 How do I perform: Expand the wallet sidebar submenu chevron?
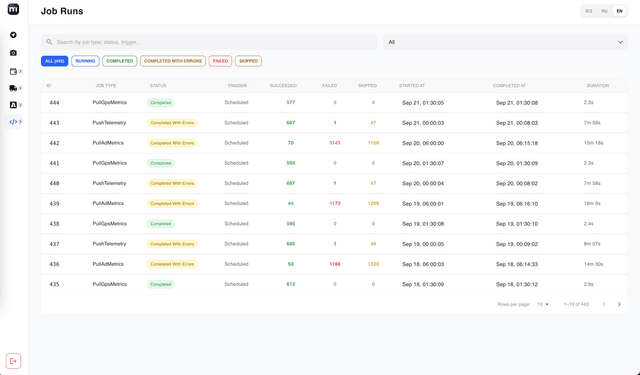tap(20, 71)
